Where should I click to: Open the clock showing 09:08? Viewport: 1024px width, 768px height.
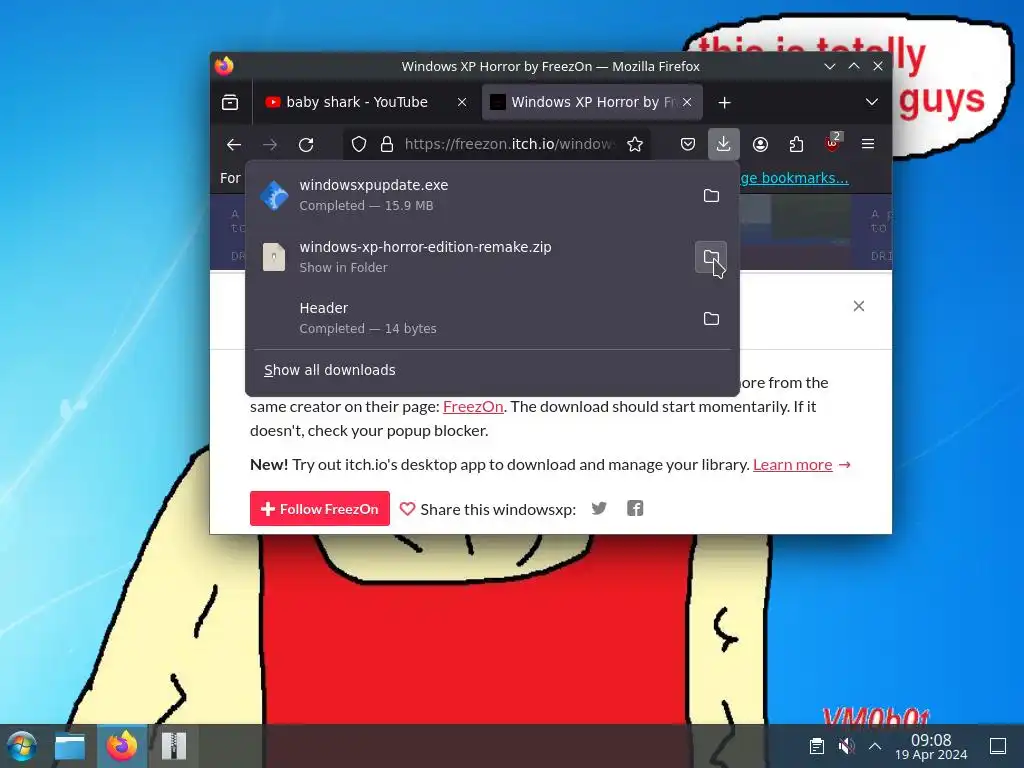(931, 746)
